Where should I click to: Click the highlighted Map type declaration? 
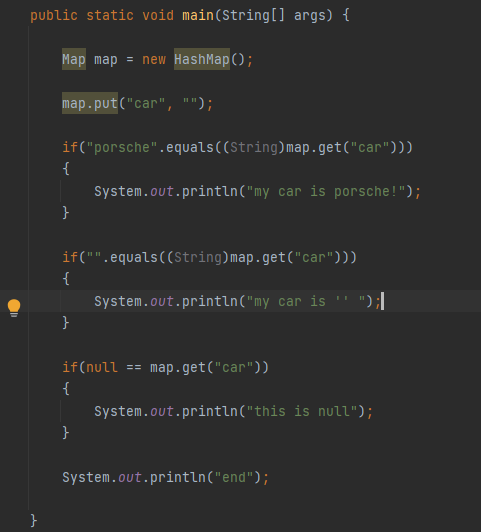coord(74,59)
